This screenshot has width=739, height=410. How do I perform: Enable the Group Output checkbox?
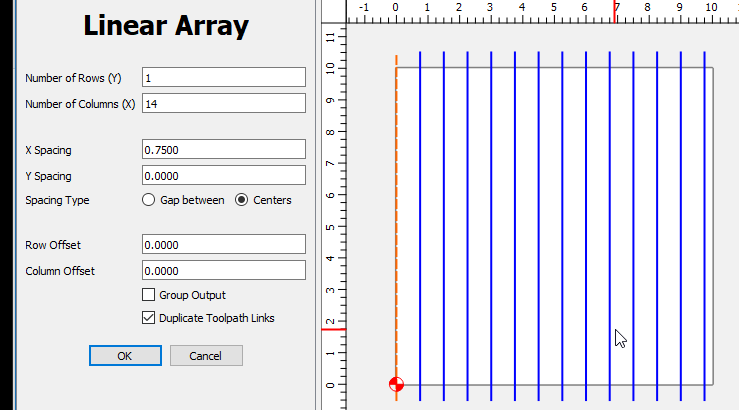pyautogui.click(x=148, y=295)
